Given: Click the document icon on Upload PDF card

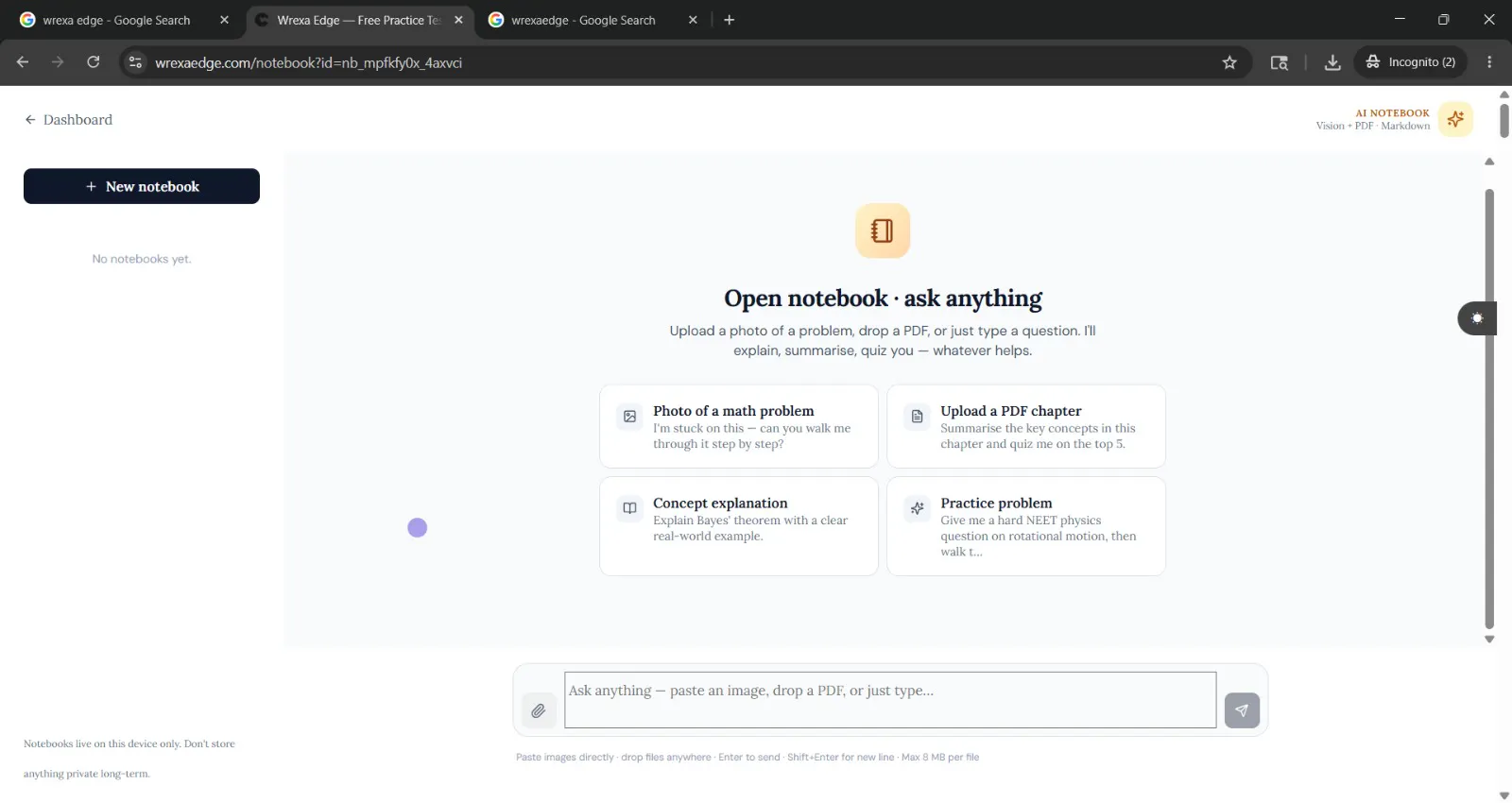Looking at the screenshot, I should [x=917, y=417].
